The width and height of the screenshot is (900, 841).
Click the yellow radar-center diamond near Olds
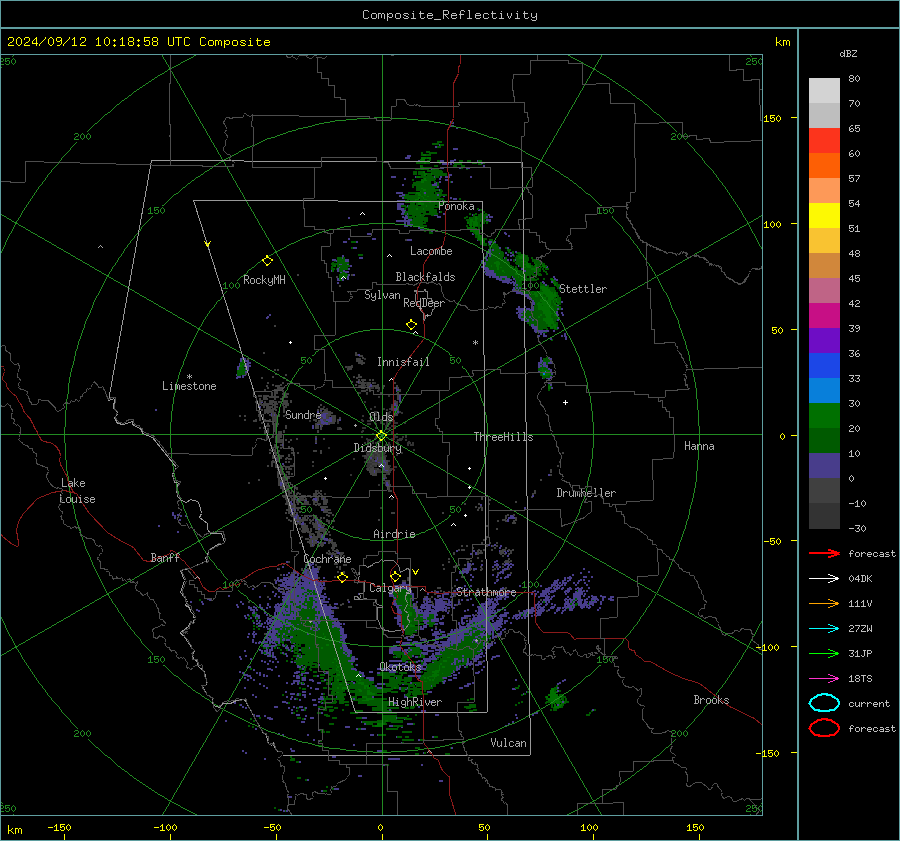(381, 436)
